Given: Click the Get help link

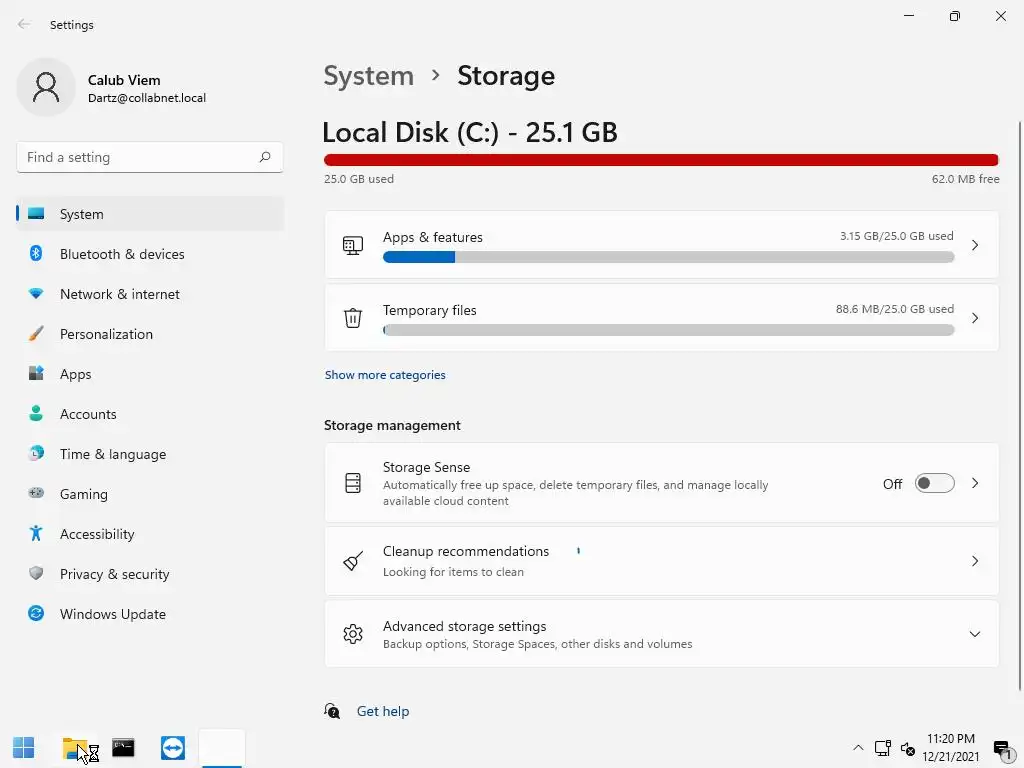Looking at the screenshot, I should pos(383,711).
